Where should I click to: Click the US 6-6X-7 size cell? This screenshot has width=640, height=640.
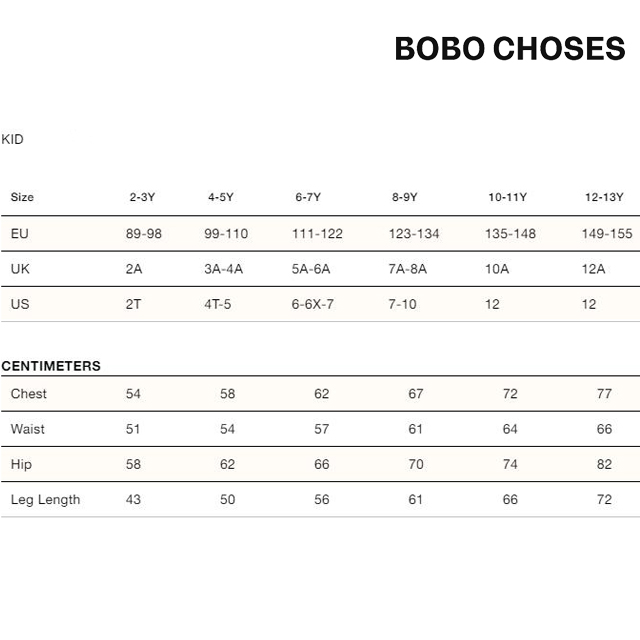(313, 304)
